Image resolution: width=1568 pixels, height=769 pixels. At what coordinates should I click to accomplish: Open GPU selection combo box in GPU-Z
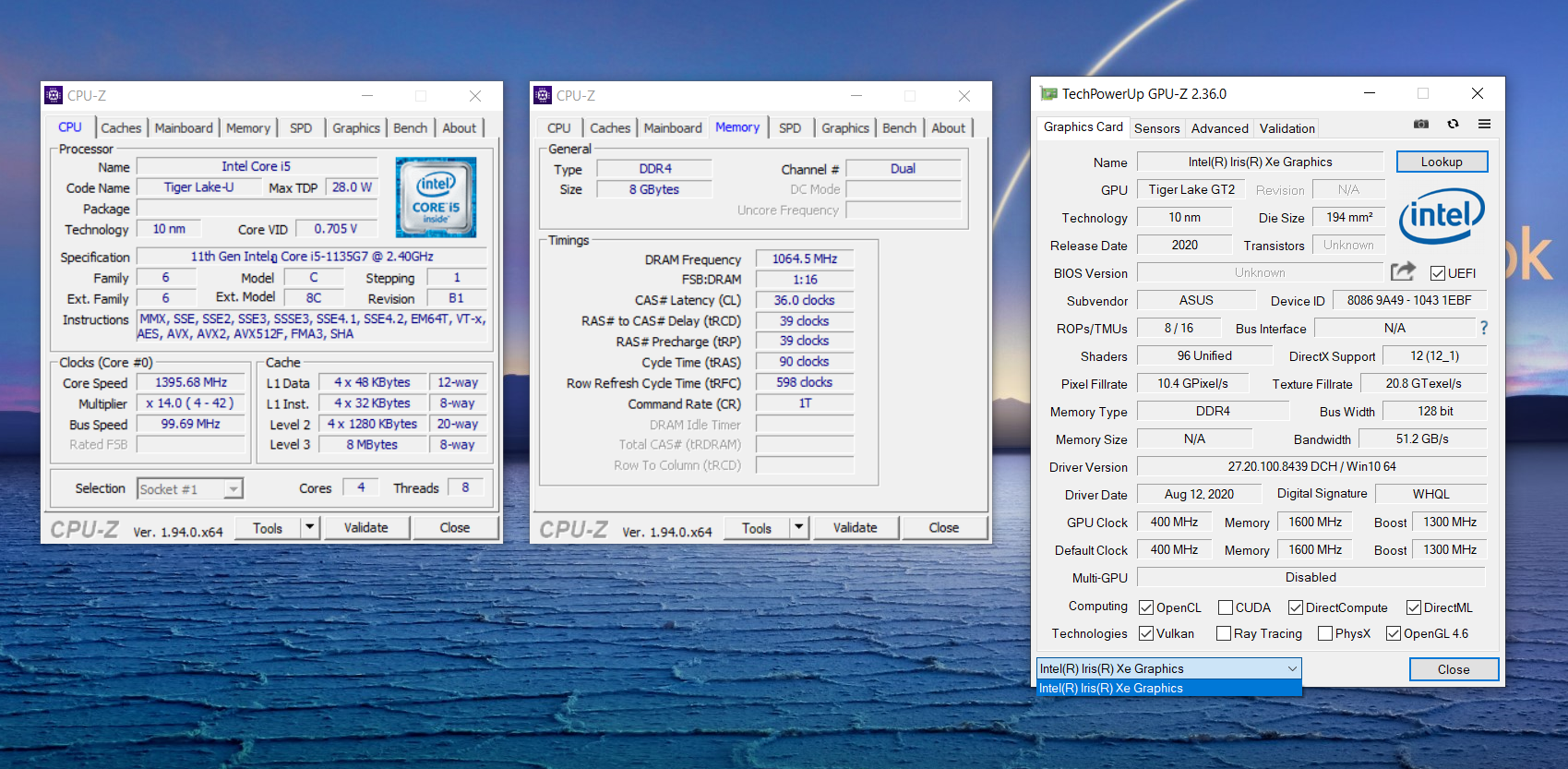[x=1169, y=668]
